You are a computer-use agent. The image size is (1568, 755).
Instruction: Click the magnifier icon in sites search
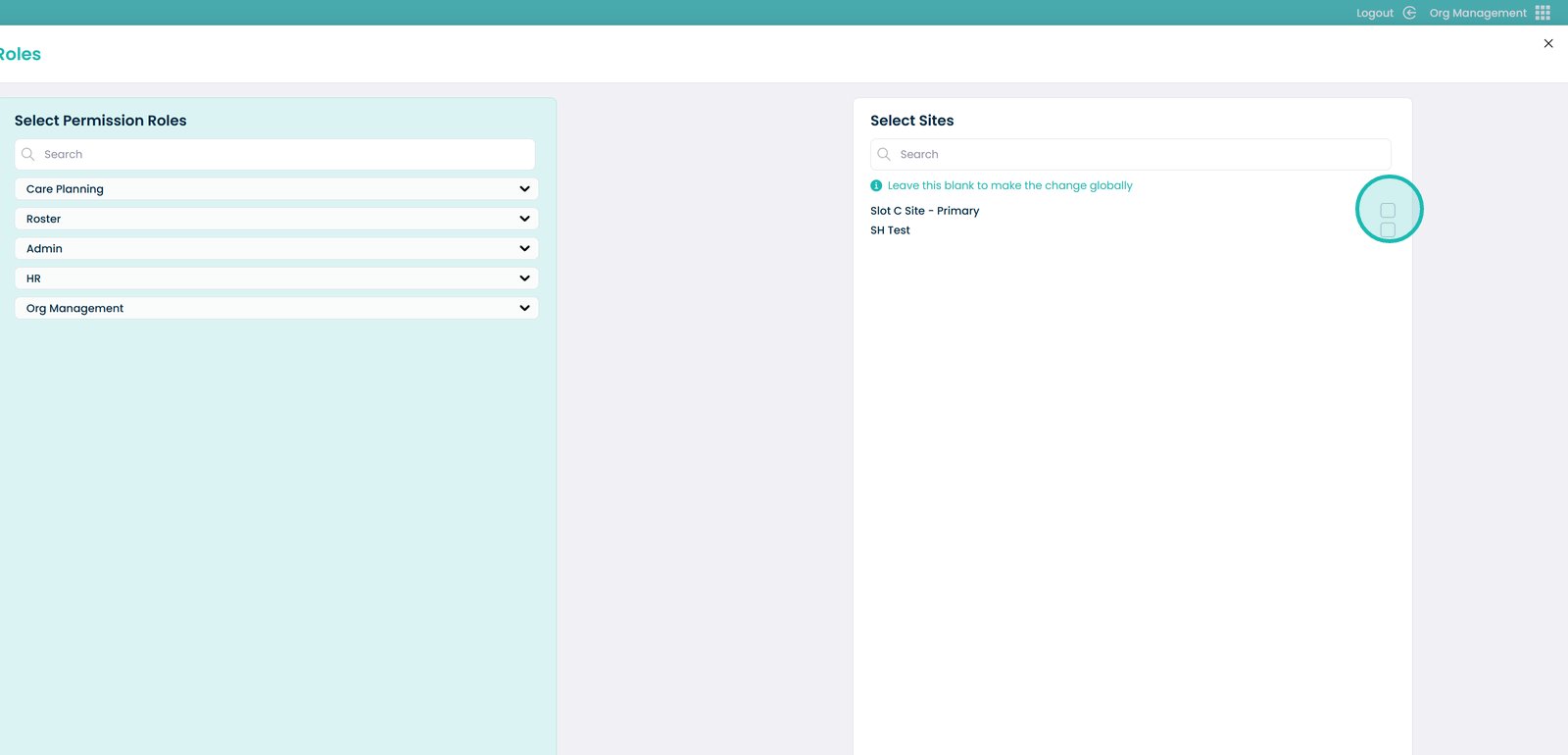[x=884, y=154]
